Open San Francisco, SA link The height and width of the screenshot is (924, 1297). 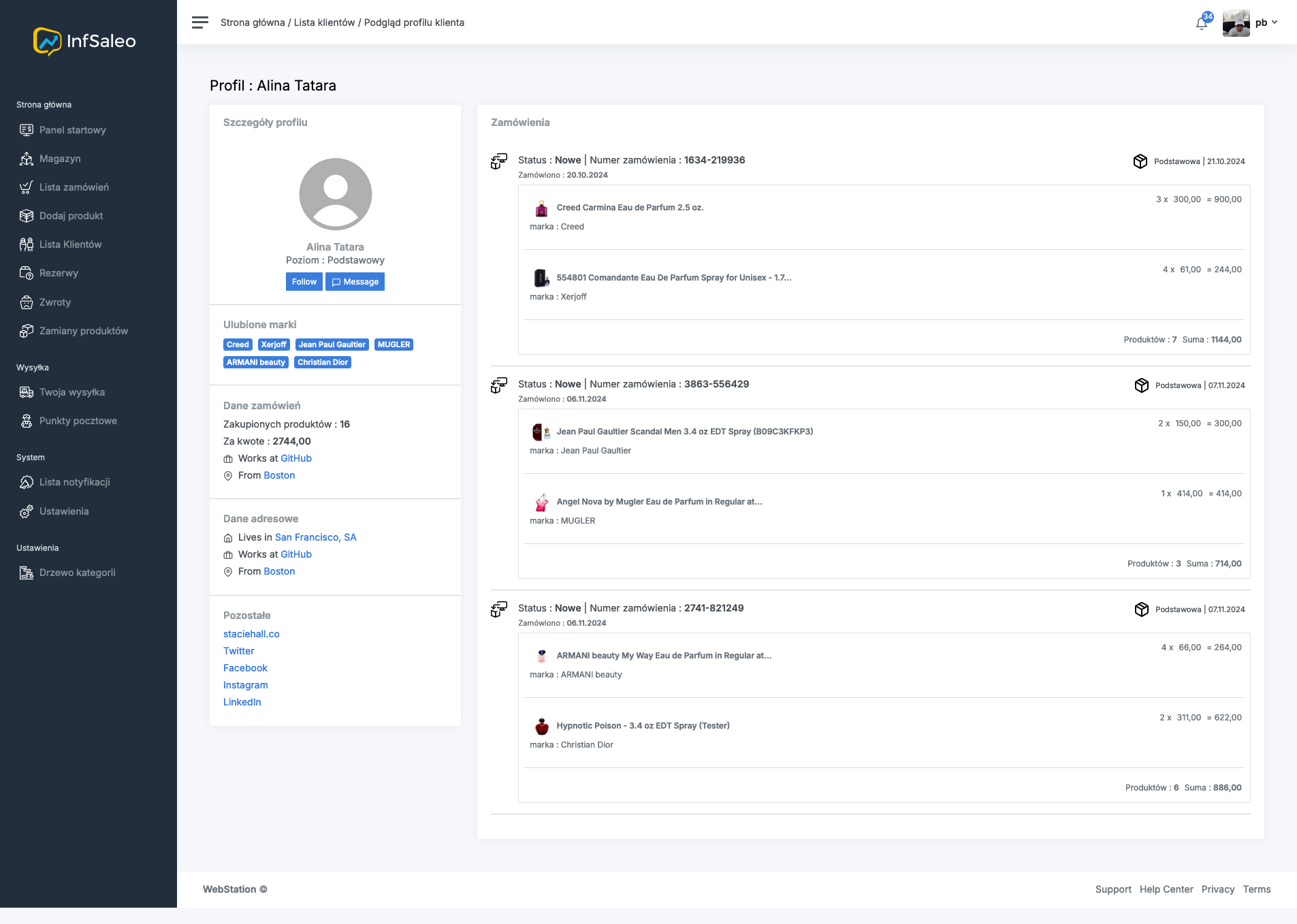click(x=316, y=537)
